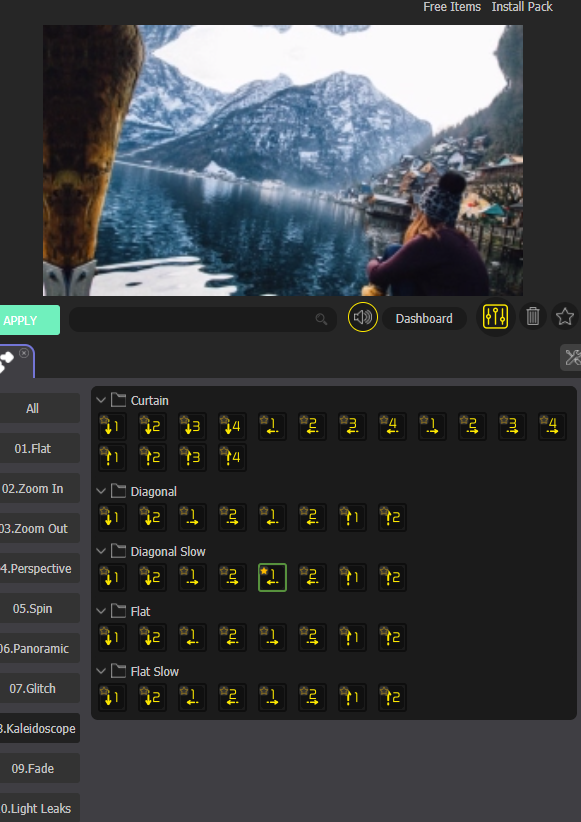Viewport: 581px width, 822px height.
Task: Select Flat up-arrow preset 2
Action: (x=392, y=637)
